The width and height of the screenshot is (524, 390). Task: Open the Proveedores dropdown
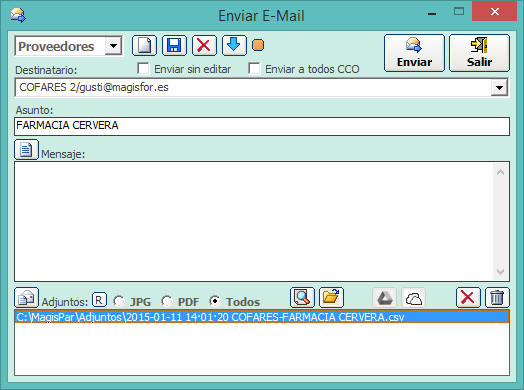pyautogui.click(x=113, y=46)
